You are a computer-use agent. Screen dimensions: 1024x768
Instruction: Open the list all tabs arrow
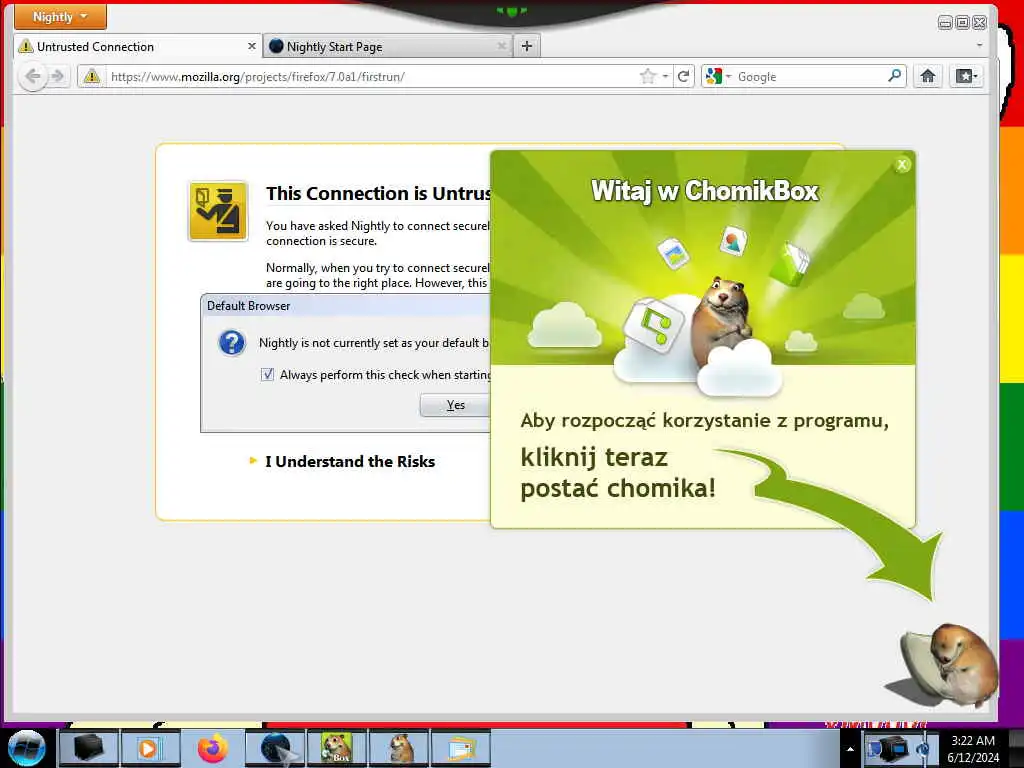[x=979, y=46]
